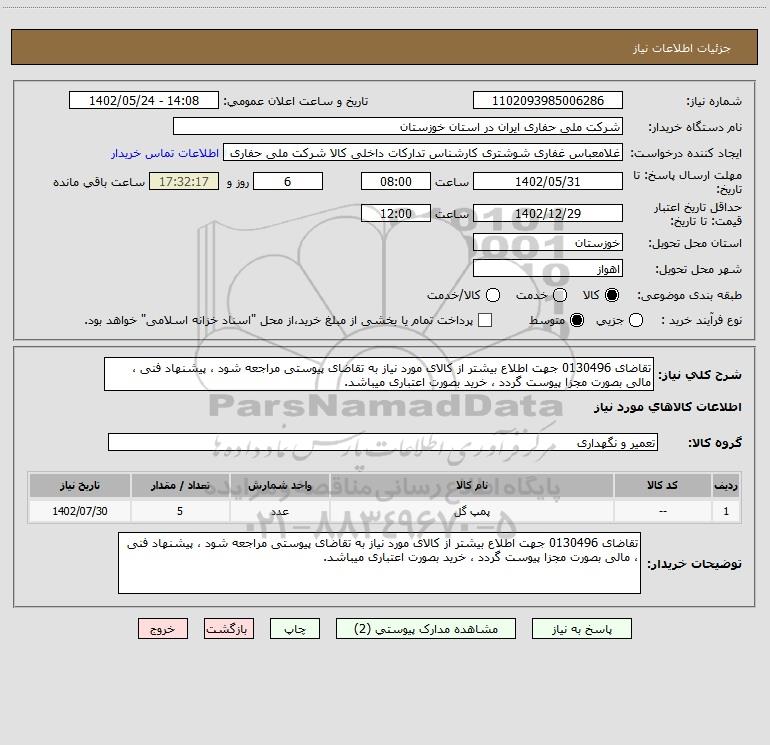Click the price validity date 1402/12/29
The image size is (770, 745).
click(x=548, y=213)
